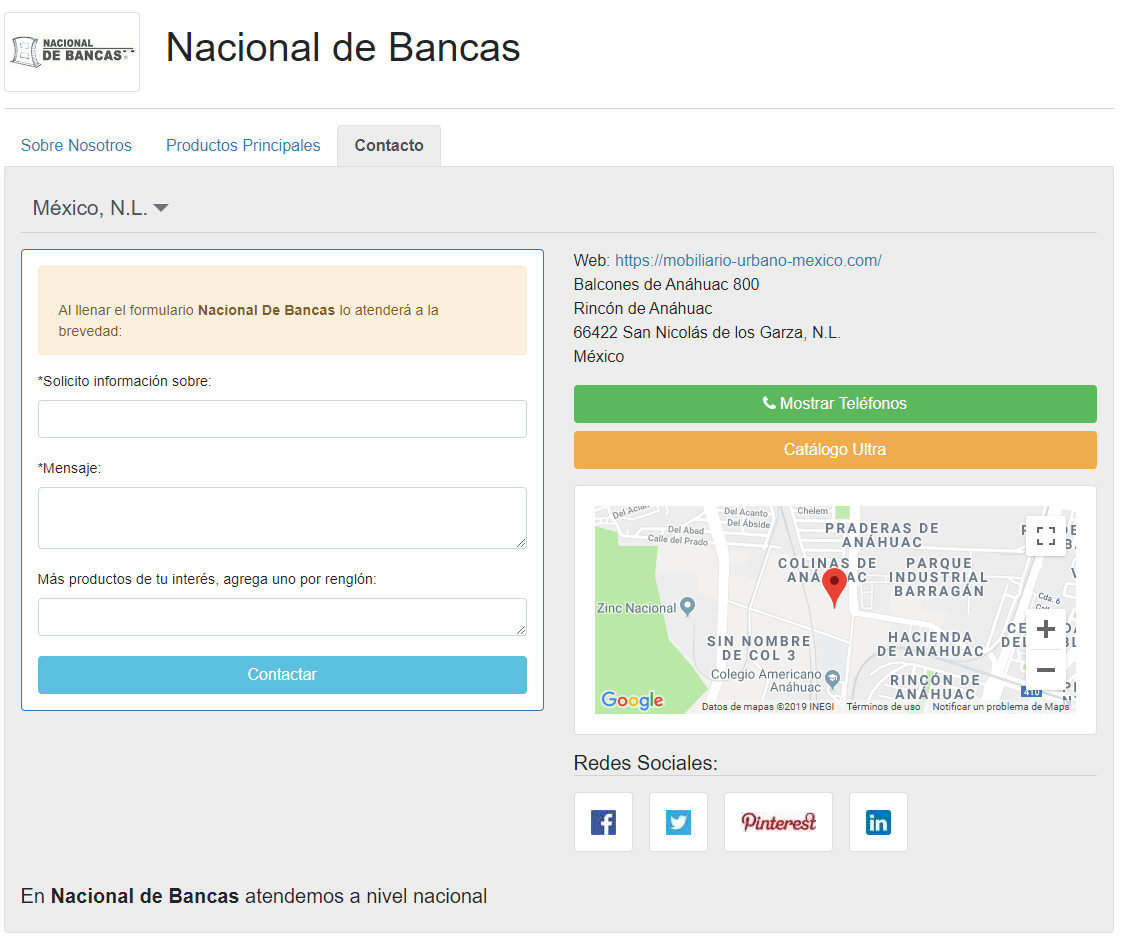Open the Twitter social icon
This screenshot has height=945, width=1126.
pyautogui.click(x=678, y=822)
